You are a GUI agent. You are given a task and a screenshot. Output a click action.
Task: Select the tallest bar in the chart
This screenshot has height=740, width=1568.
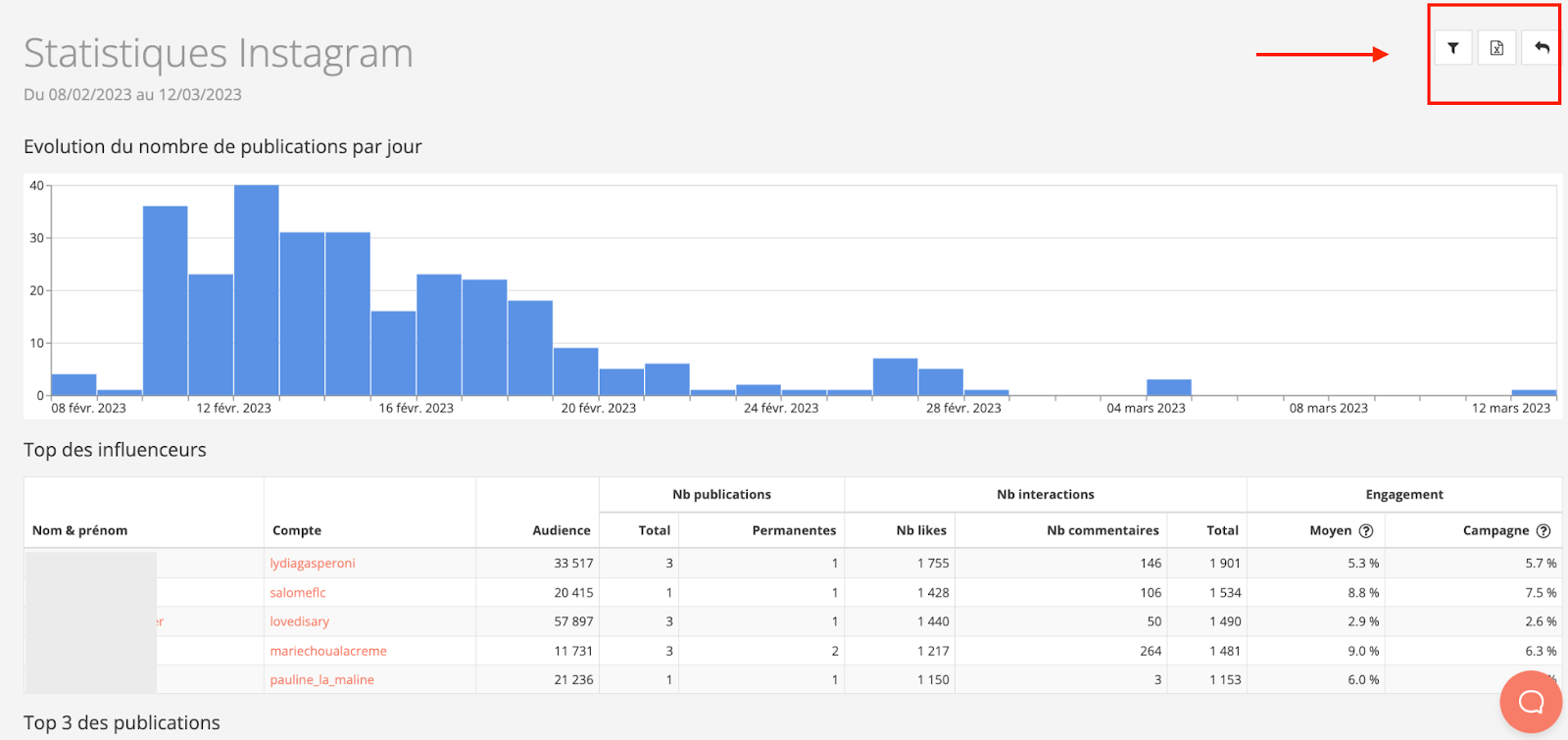(x=256, y=290)
